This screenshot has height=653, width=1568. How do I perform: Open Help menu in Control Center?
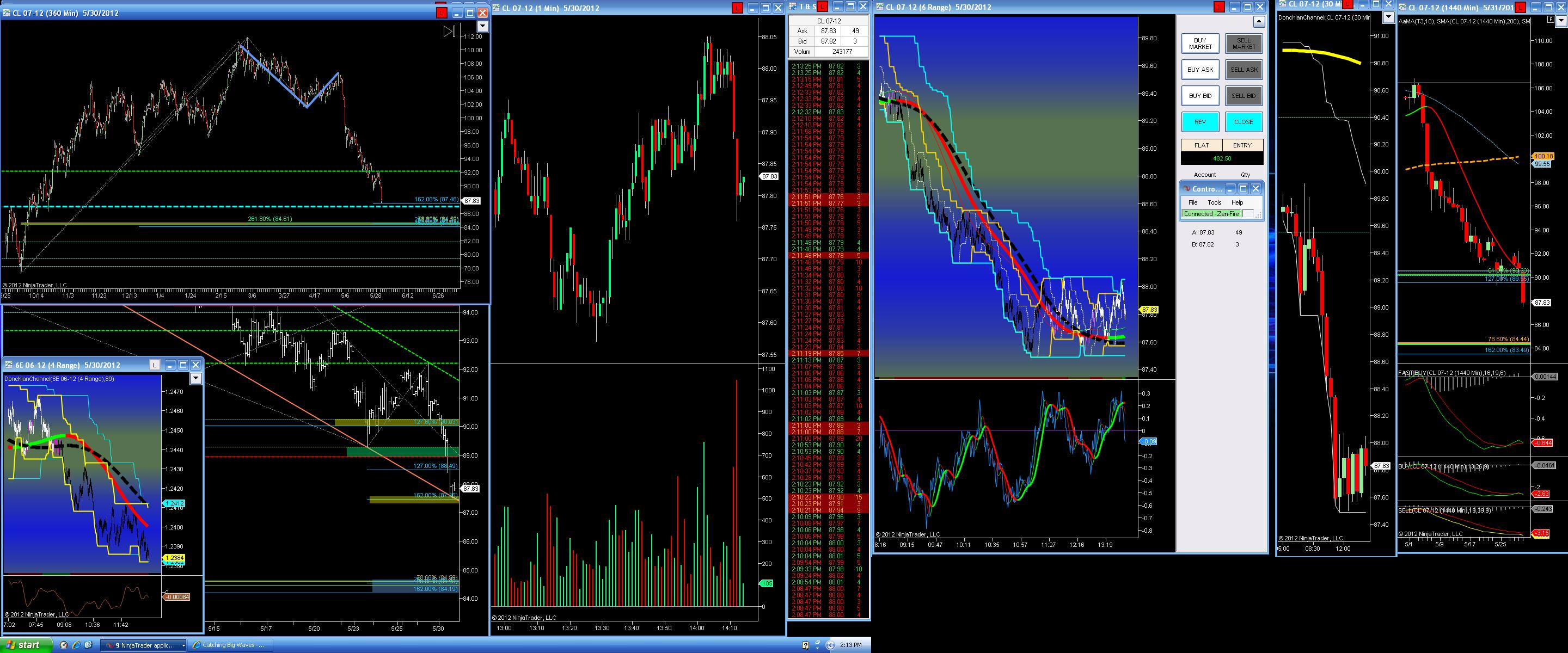(x=1238, y=202)
